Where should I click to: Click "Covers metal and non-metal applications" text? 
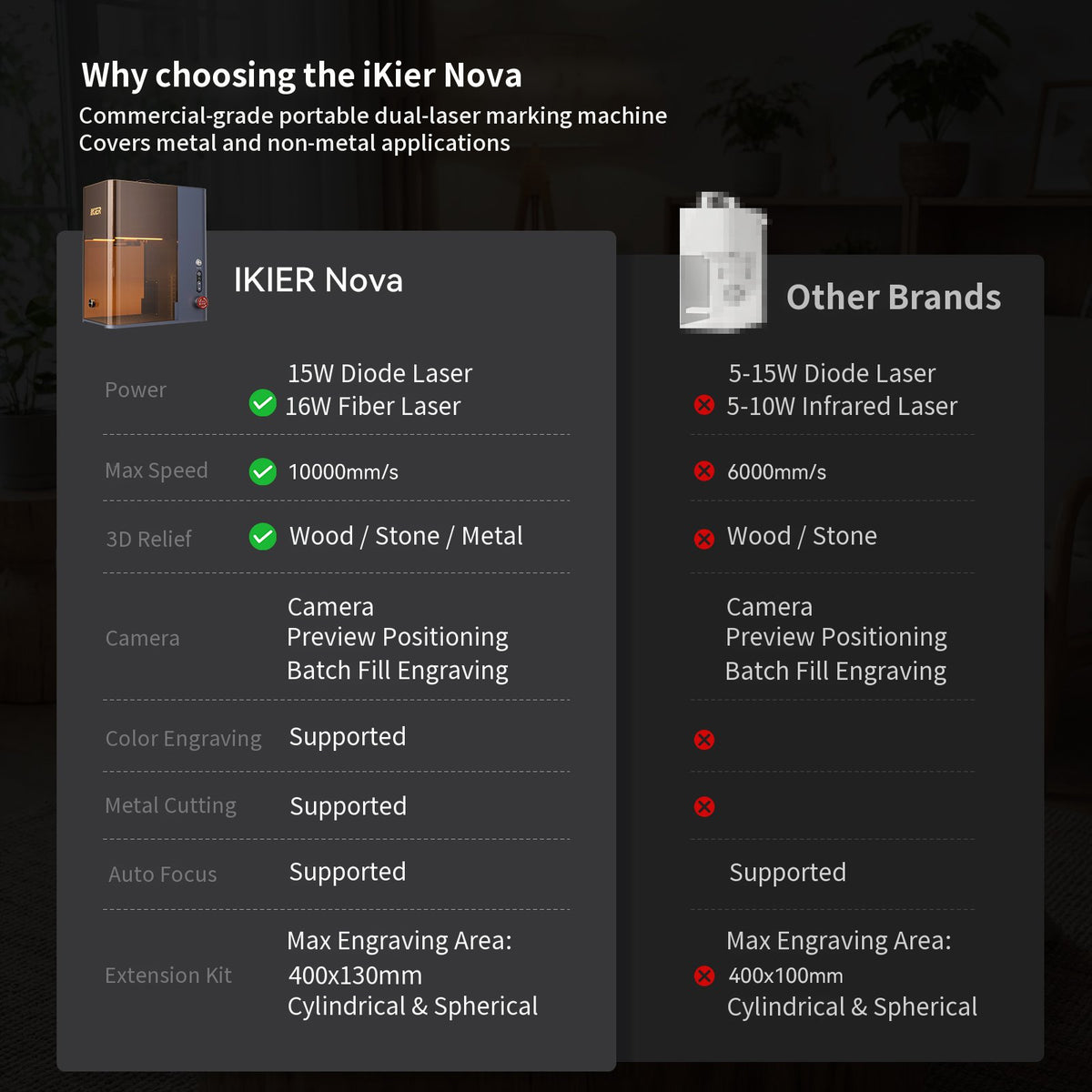point(294,143)
